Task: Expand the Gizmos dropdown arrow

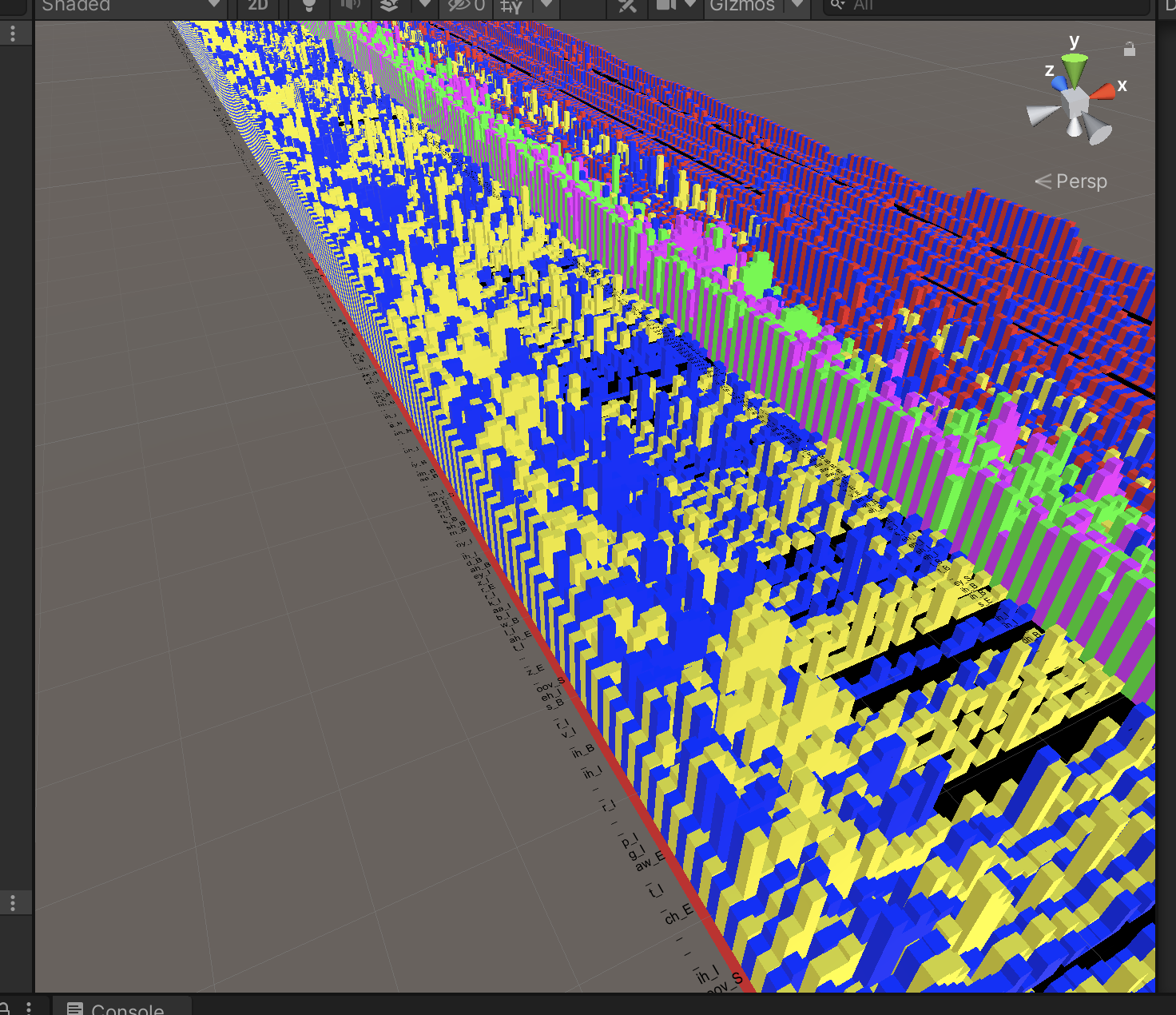Action: (797, 5)
